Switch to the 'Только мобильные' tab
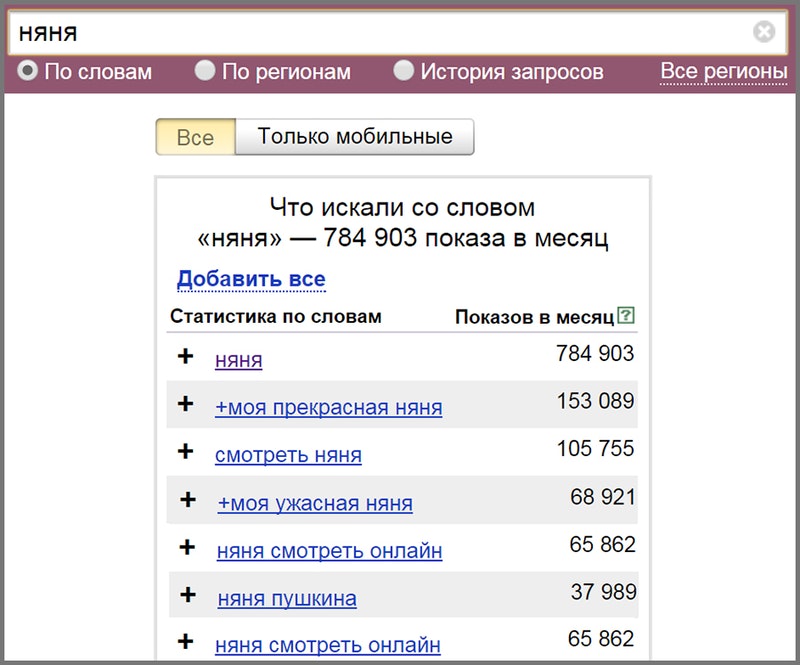This screenshot has width=800, height=665. click(x=354, y=137)
